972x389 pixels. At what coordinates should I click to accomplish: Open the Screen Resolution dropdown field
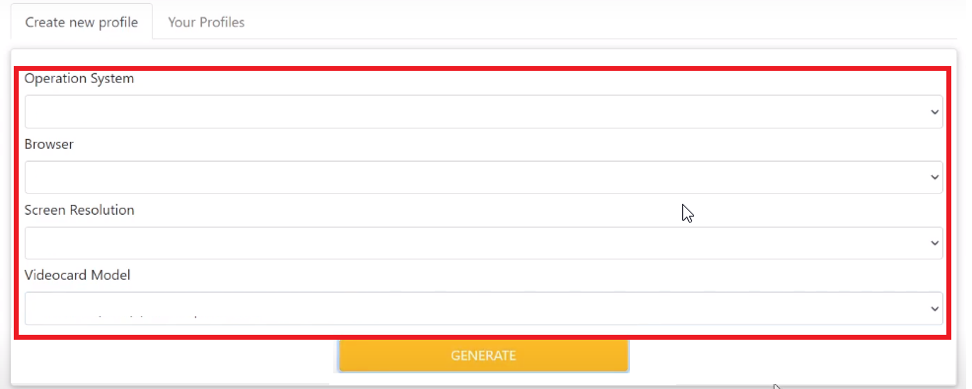point(484,243)
